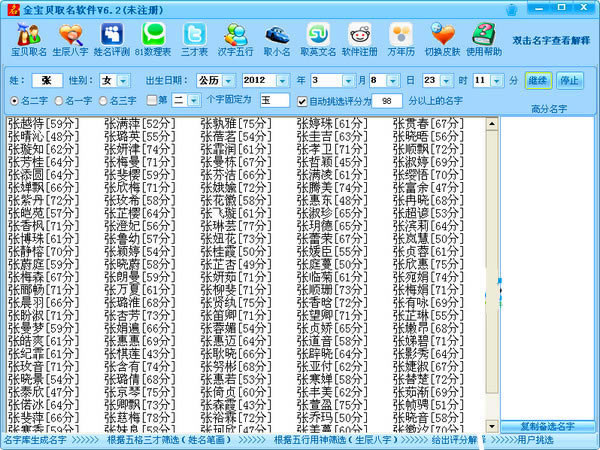Launch the 姓名评测 name evaluation icon
The image size is (600, 450).
[x=112, y=40]
